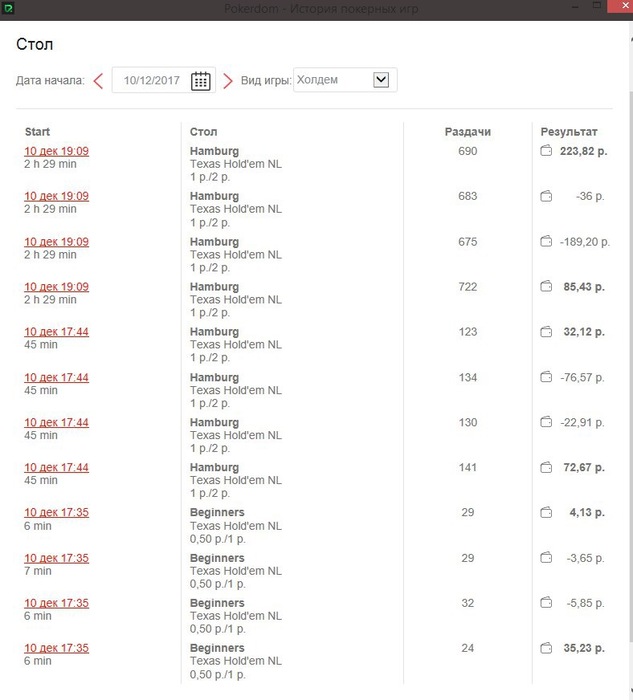Go to previous date with left arrow

[x=98, y=81]
